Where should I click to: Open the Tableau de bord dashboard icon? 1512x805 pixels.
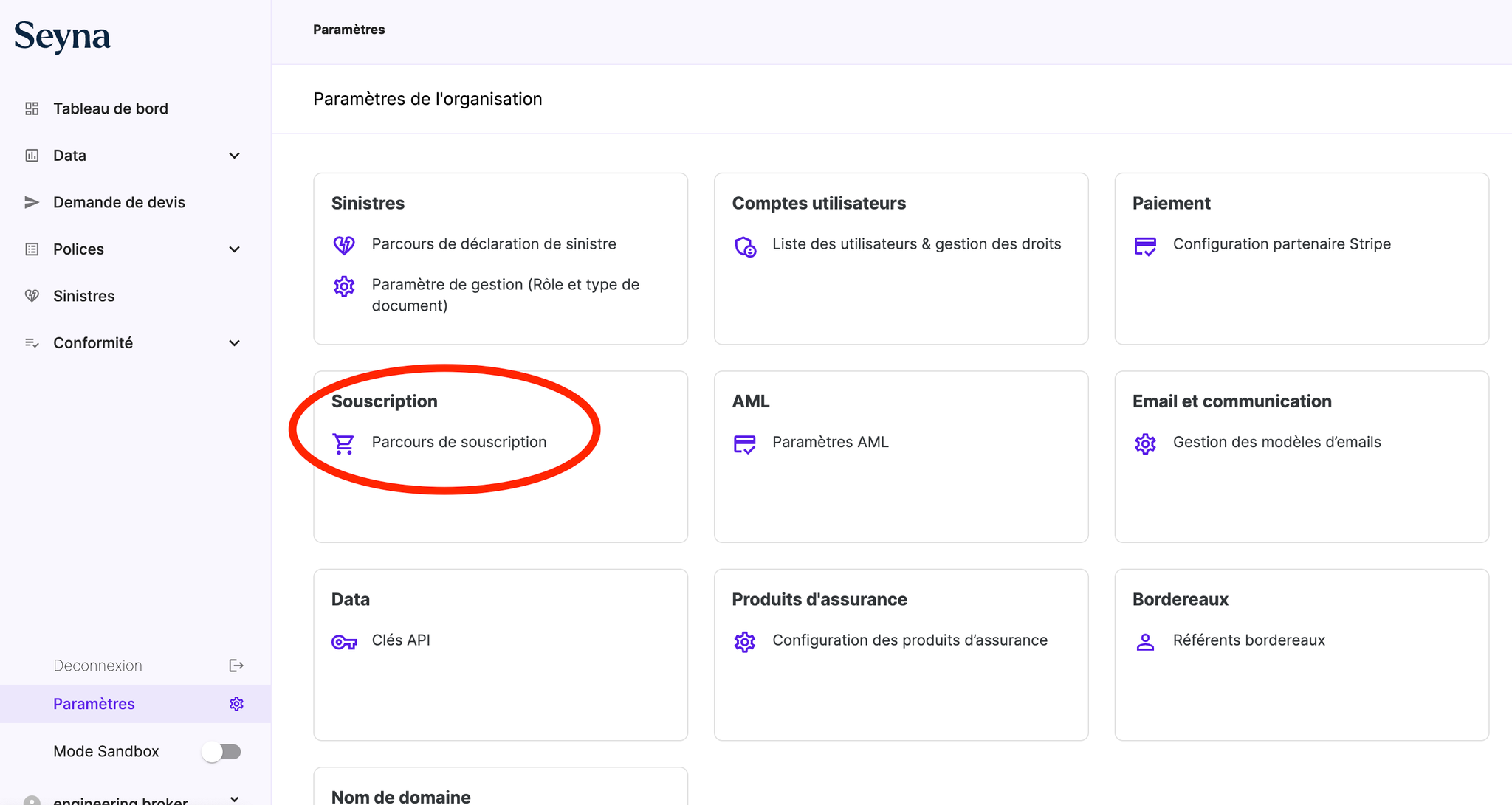(32, 108)
